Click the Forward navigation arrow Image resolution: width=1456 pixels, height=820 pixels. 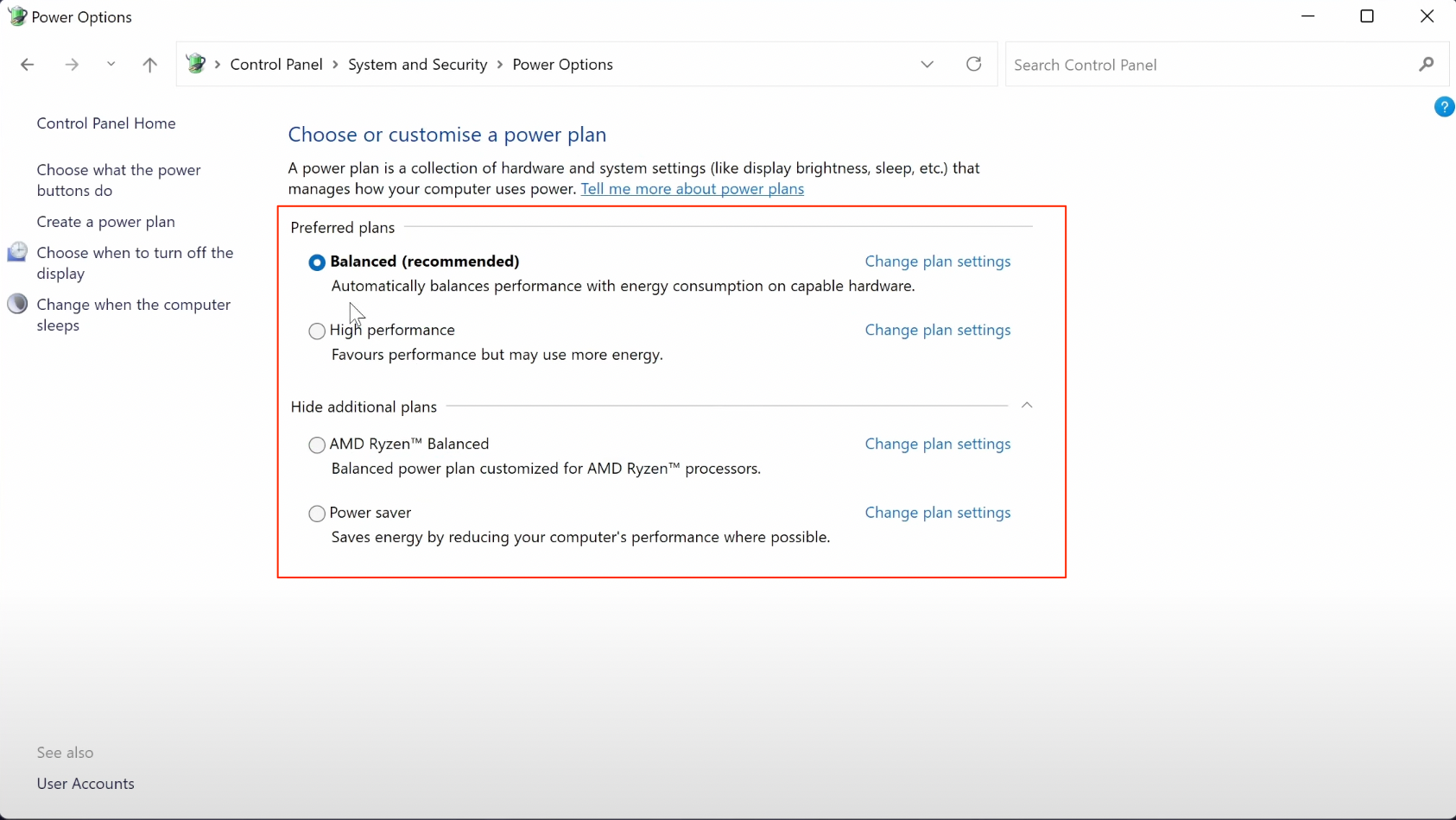(x=72, y=65)
